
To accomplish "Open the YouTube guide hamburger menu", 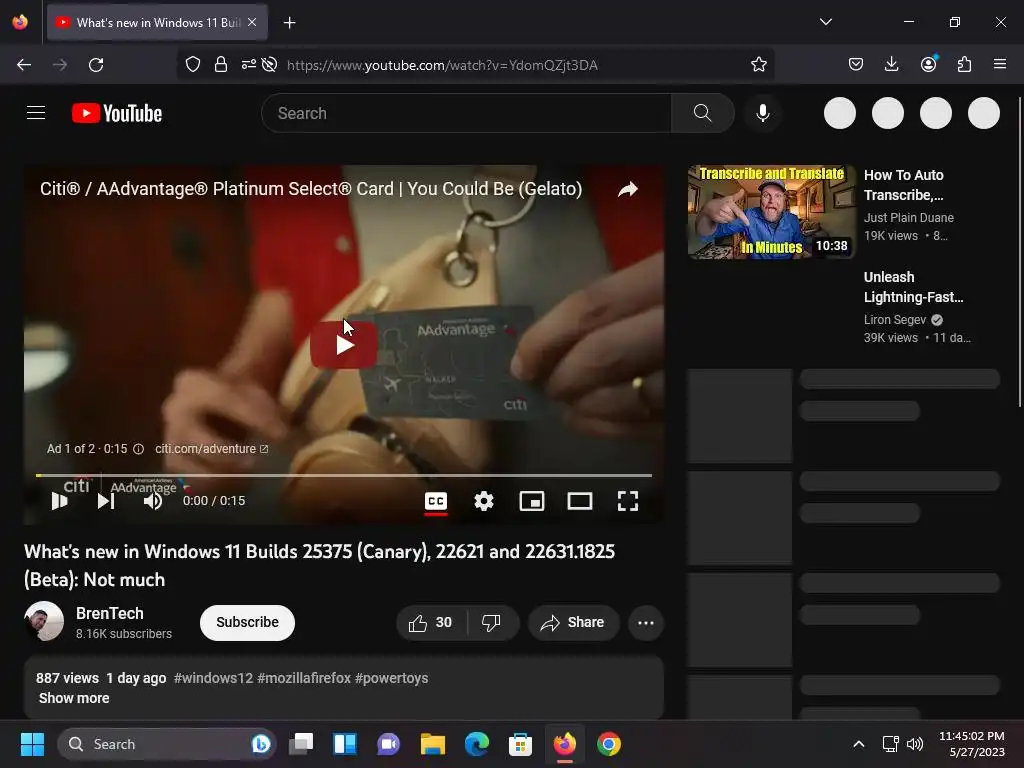I will pyautogui.click(x=36, y=113).
